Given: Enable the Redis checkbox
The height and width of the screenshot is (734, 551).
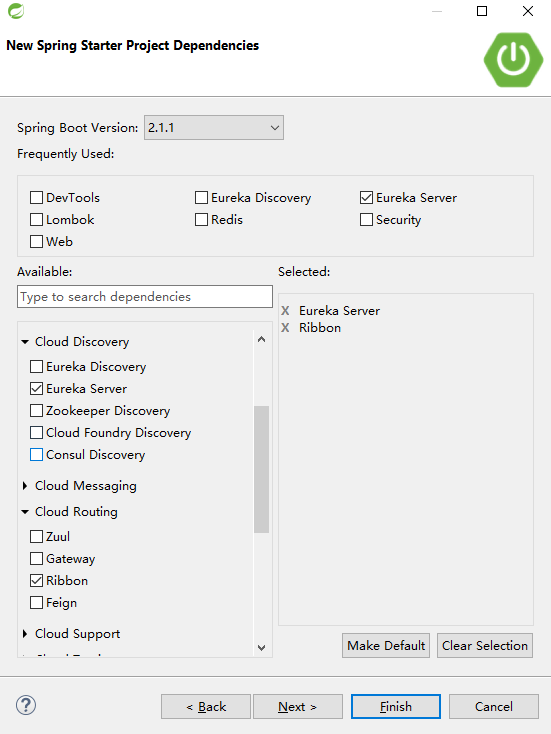Looking at the screenshot, I should [201, 220].
